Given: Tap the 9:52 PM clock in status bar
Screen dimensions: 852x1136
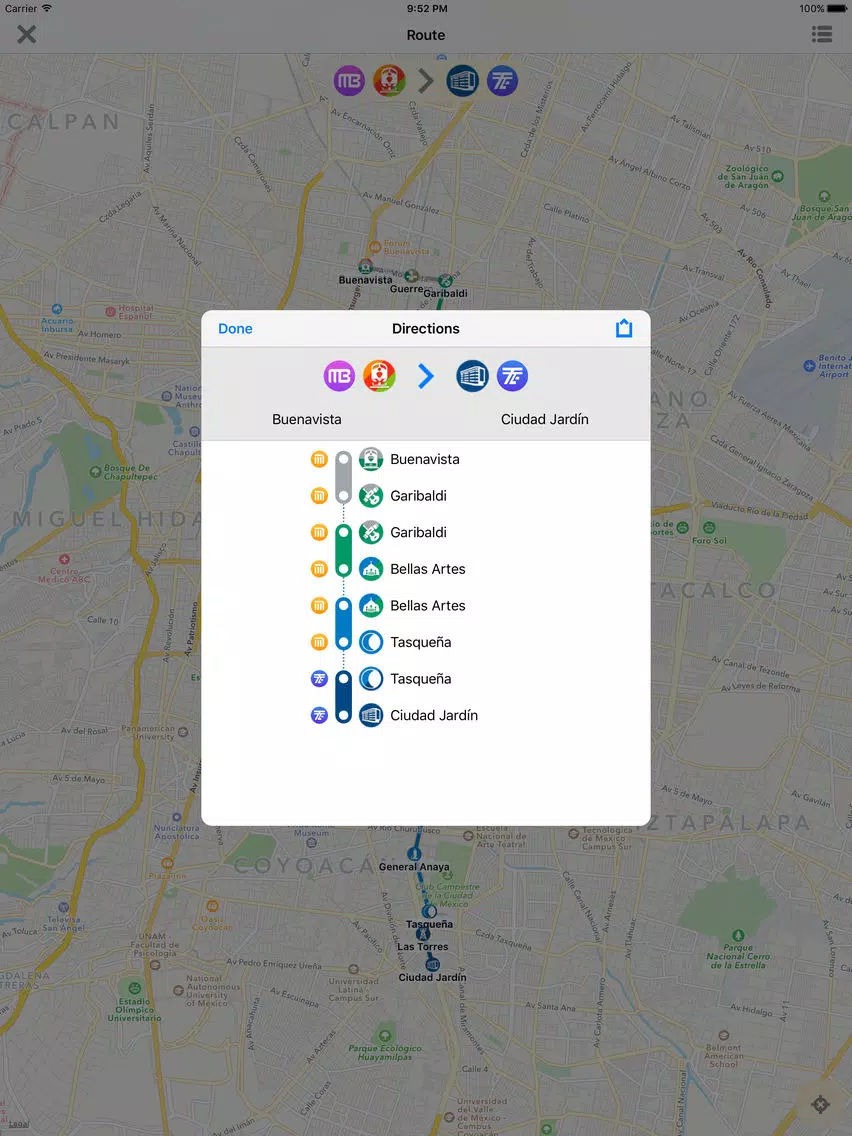Looking at the screenshot, I should pos(427,9).
